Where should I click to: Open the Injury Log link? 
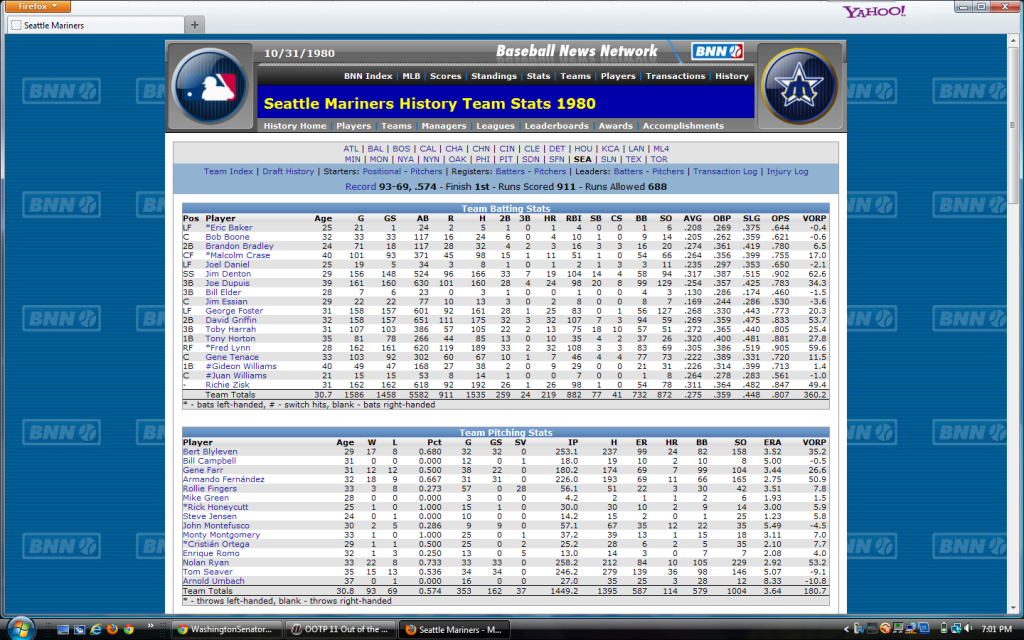787,172
